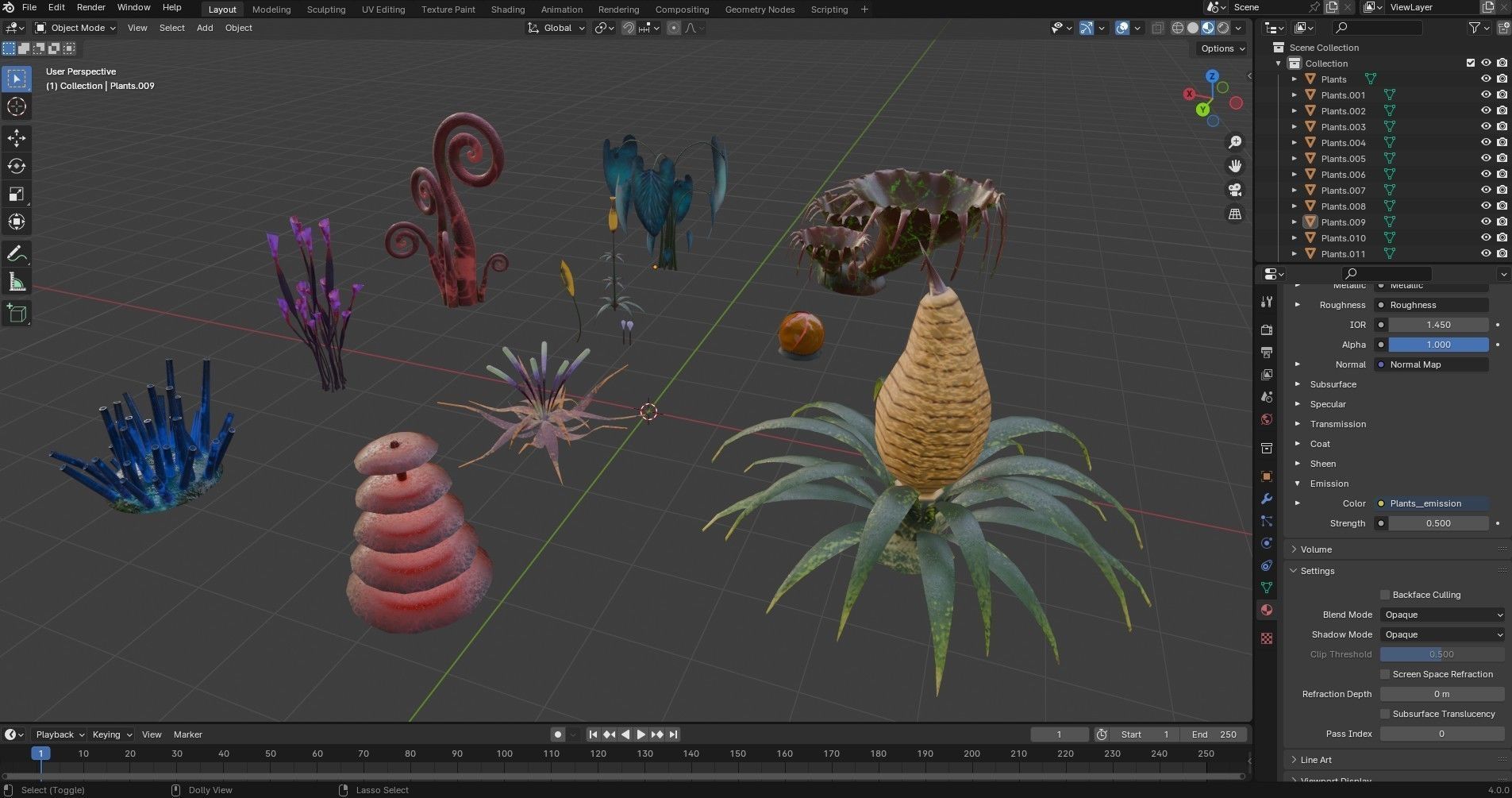This screenshot has height=798, width=1512.
Task: Hide Plants.009 in the viewport
Action: coord(1486,222)
